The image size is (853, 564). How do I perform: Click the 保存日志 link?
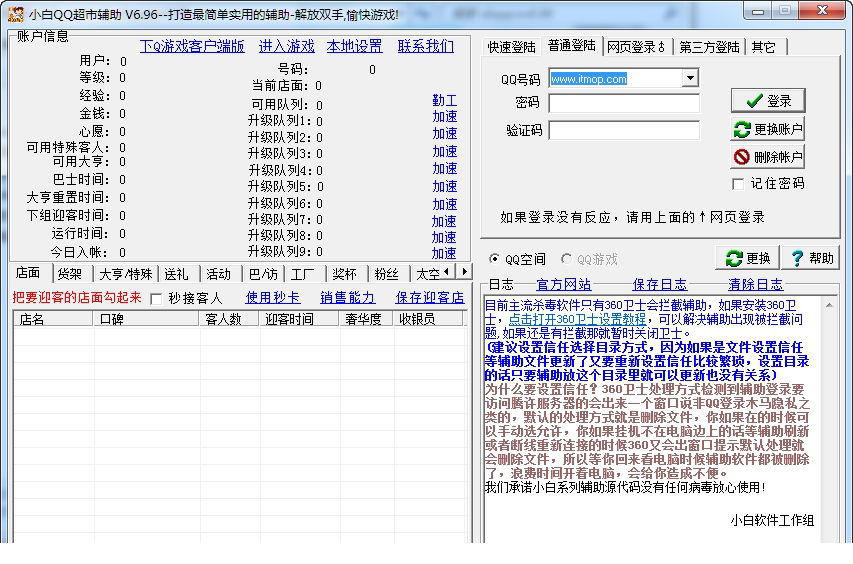tap(660, 284)
